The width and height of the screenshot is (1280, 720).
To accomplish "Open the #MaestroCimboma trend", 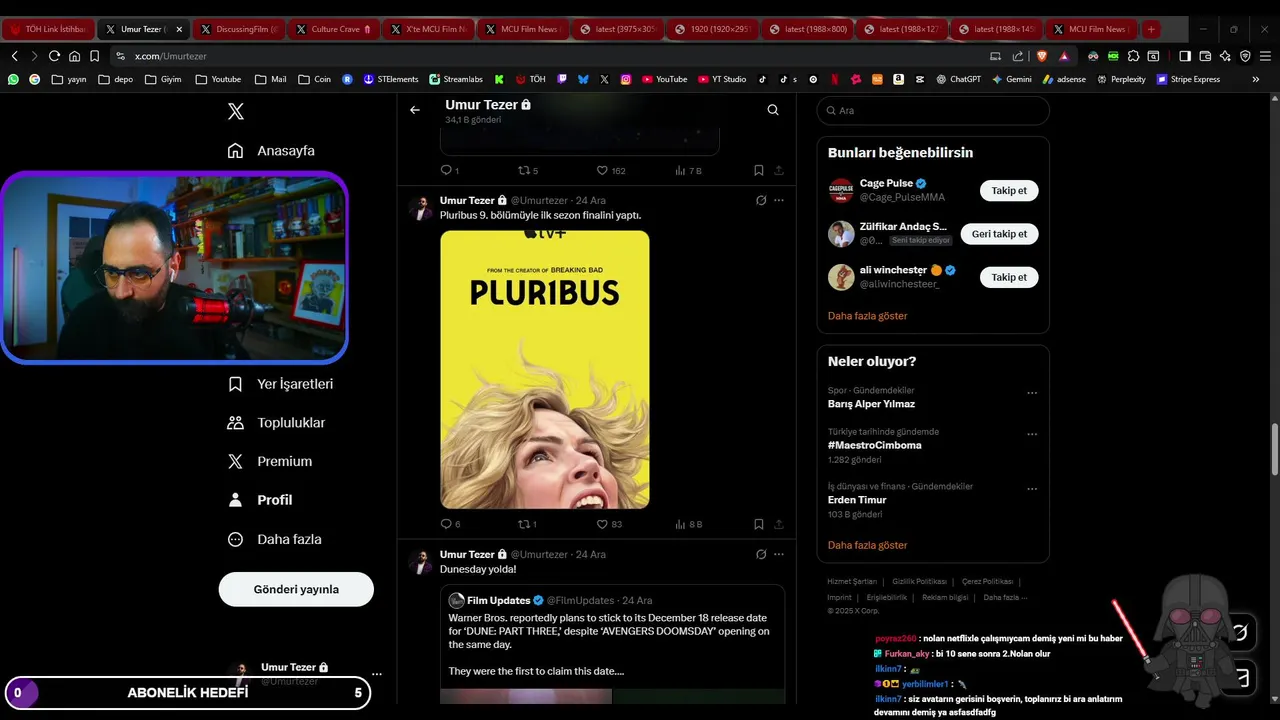I will [x=875, y=445].
